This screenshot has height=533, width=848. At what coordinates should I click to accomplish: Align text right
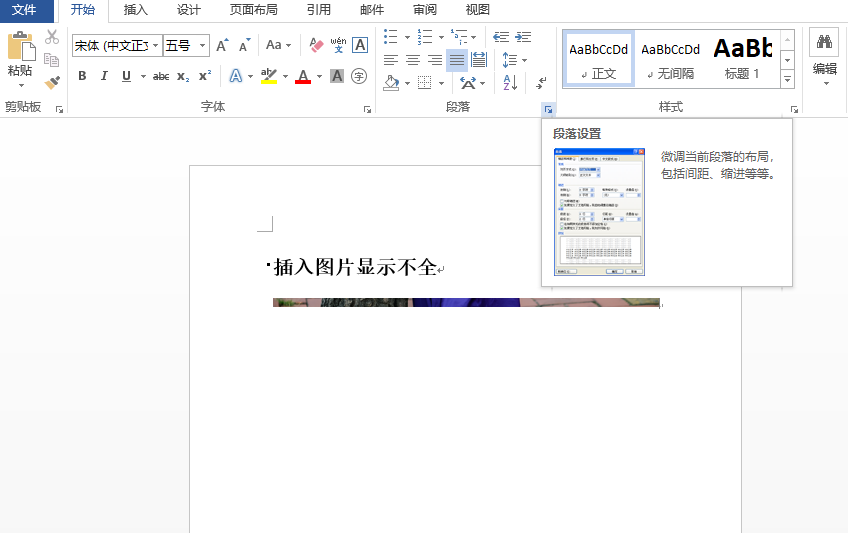point(435,60)
